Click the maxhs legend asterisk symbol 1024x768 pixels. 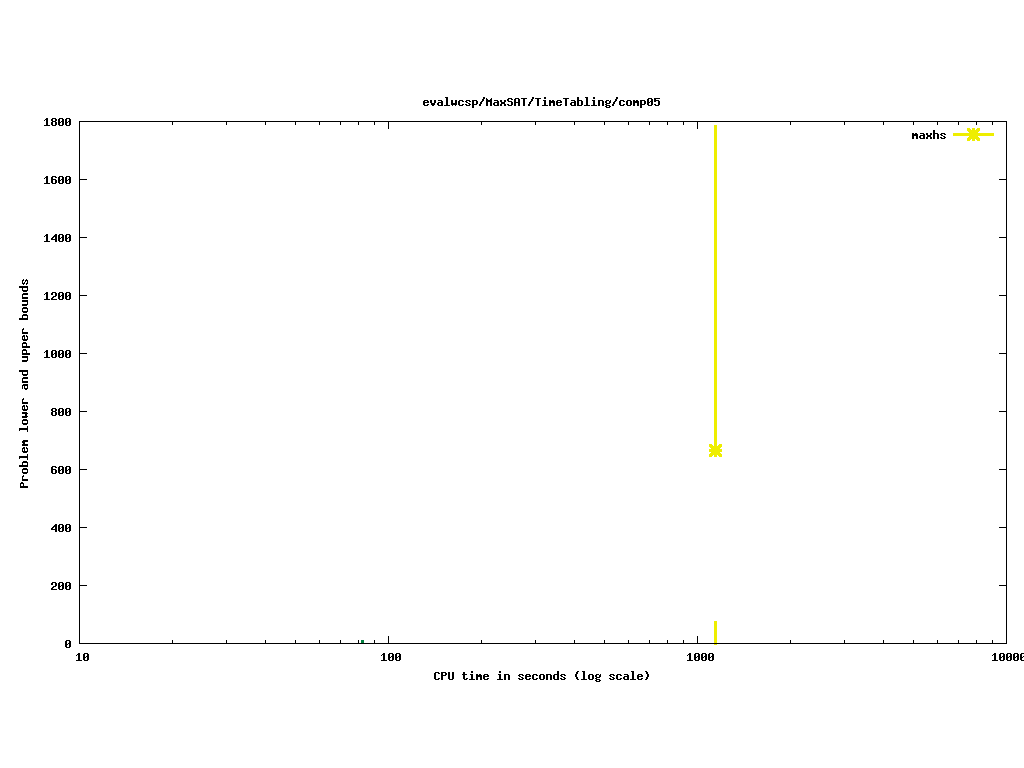[x=973, y=134]
